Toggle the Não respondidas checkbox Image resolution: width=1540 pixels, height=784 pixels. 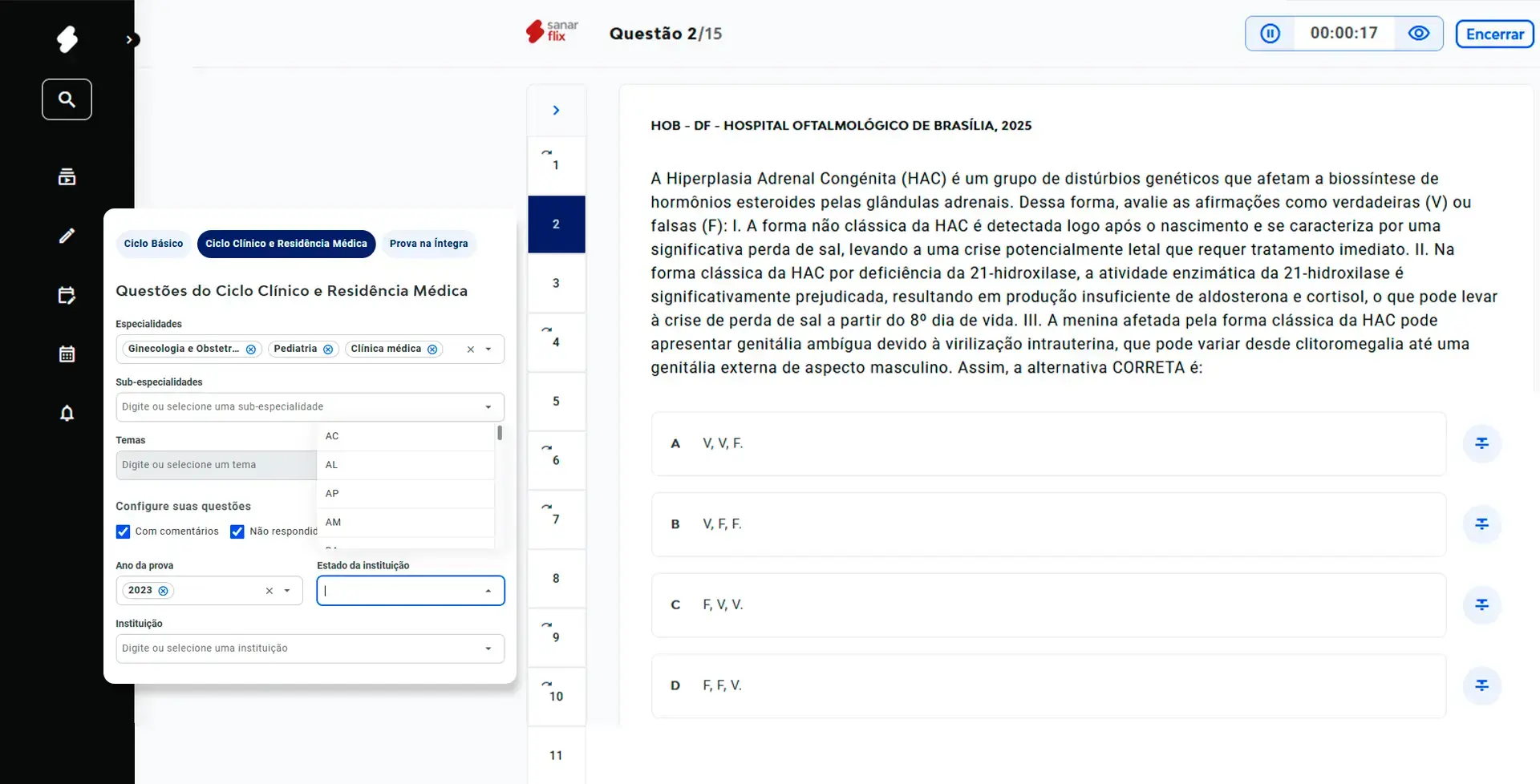(x=237, y=531)
